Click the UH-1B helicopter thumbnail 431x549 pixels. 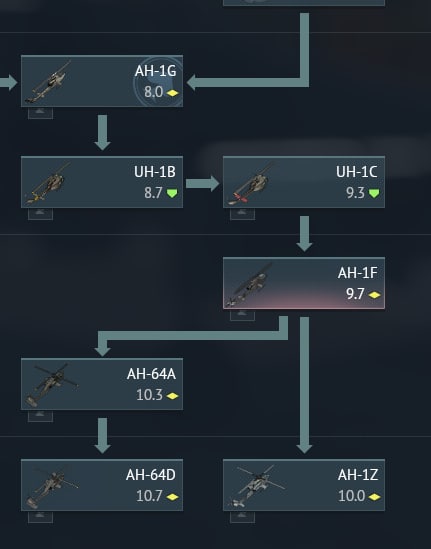[x=47, y=183]
